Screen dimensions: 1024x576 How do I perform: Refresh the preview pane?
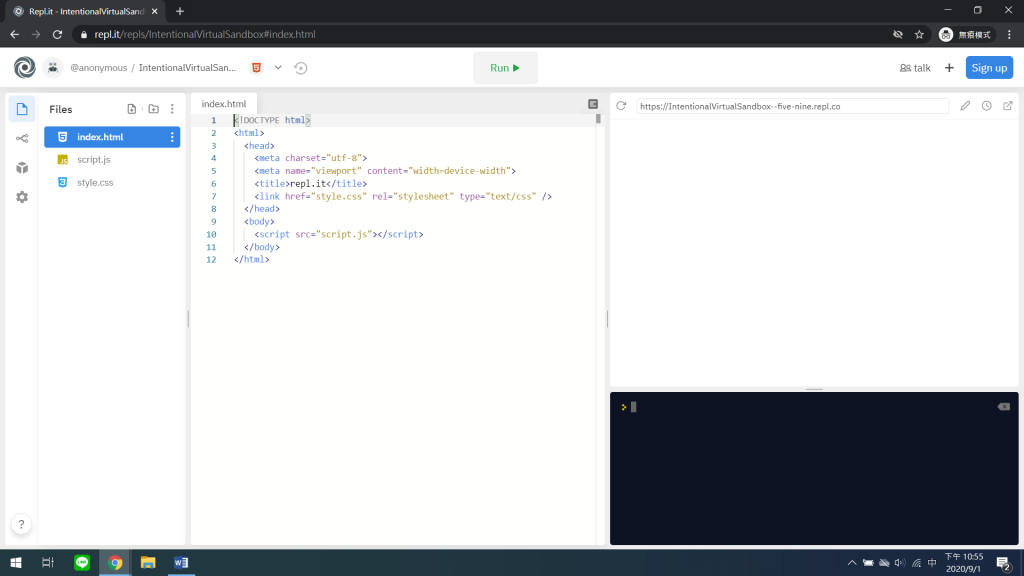click(621, 106)
